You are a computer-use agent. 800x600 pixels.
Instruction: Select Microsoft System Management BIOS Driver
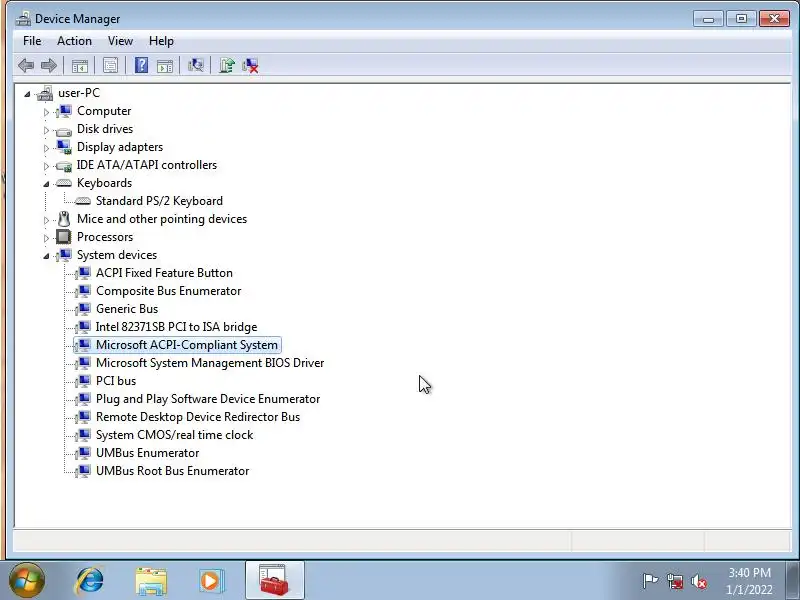coord(210,363)
